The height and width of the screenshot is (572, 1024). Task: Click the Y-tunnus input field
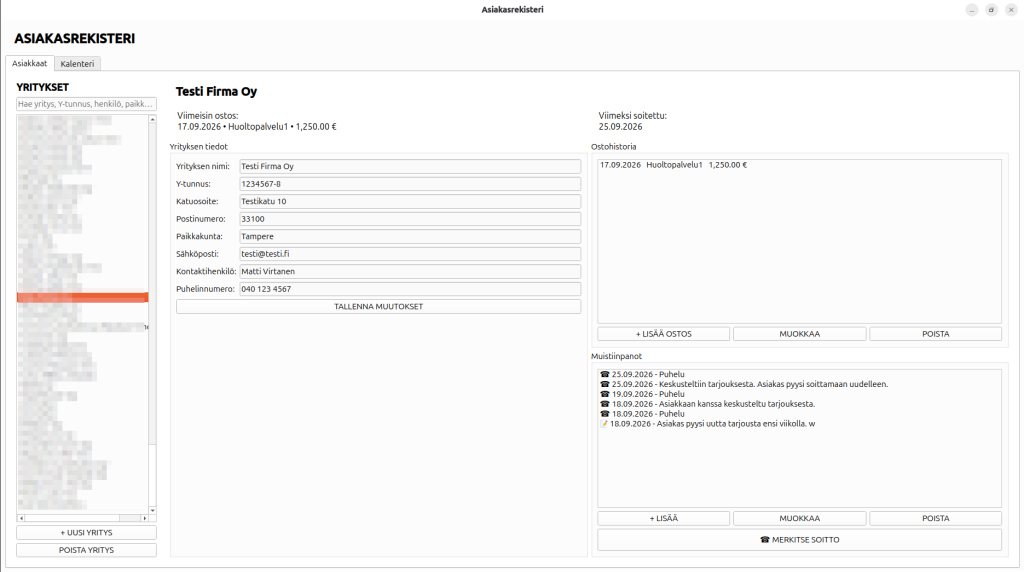pos(409,184)
